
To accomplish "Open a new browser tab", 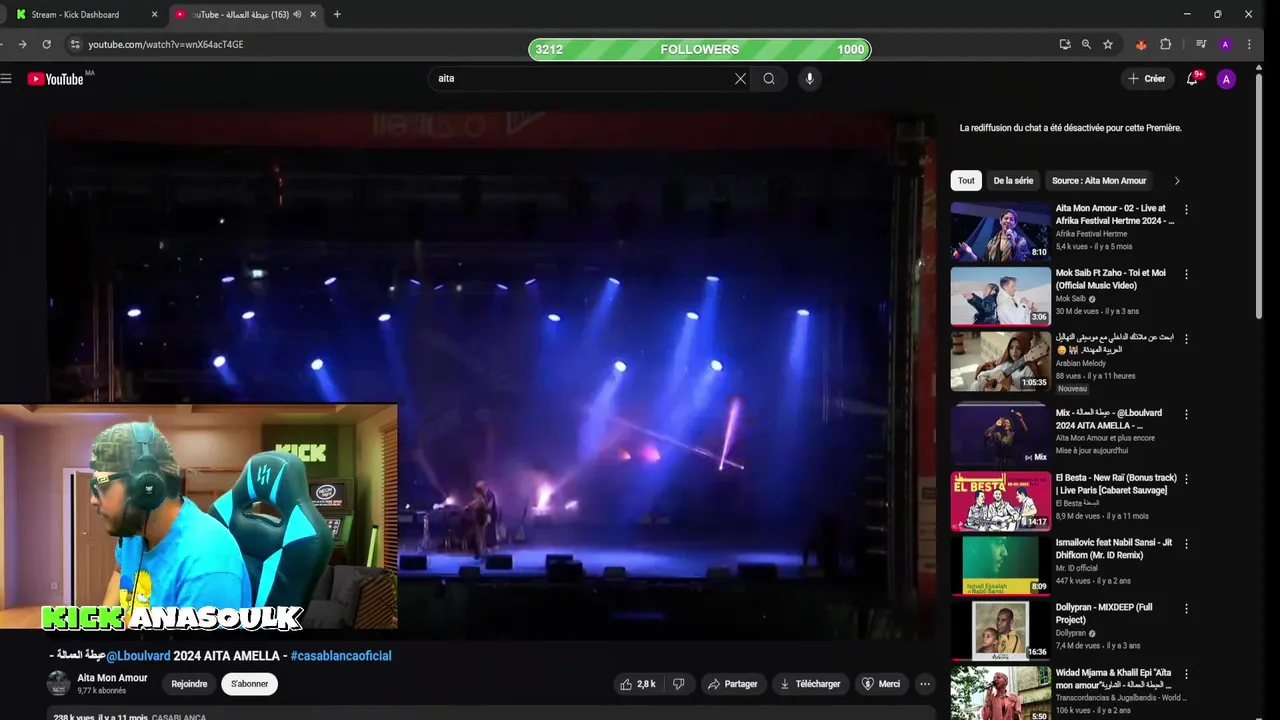I will click(x=337, y=14).
